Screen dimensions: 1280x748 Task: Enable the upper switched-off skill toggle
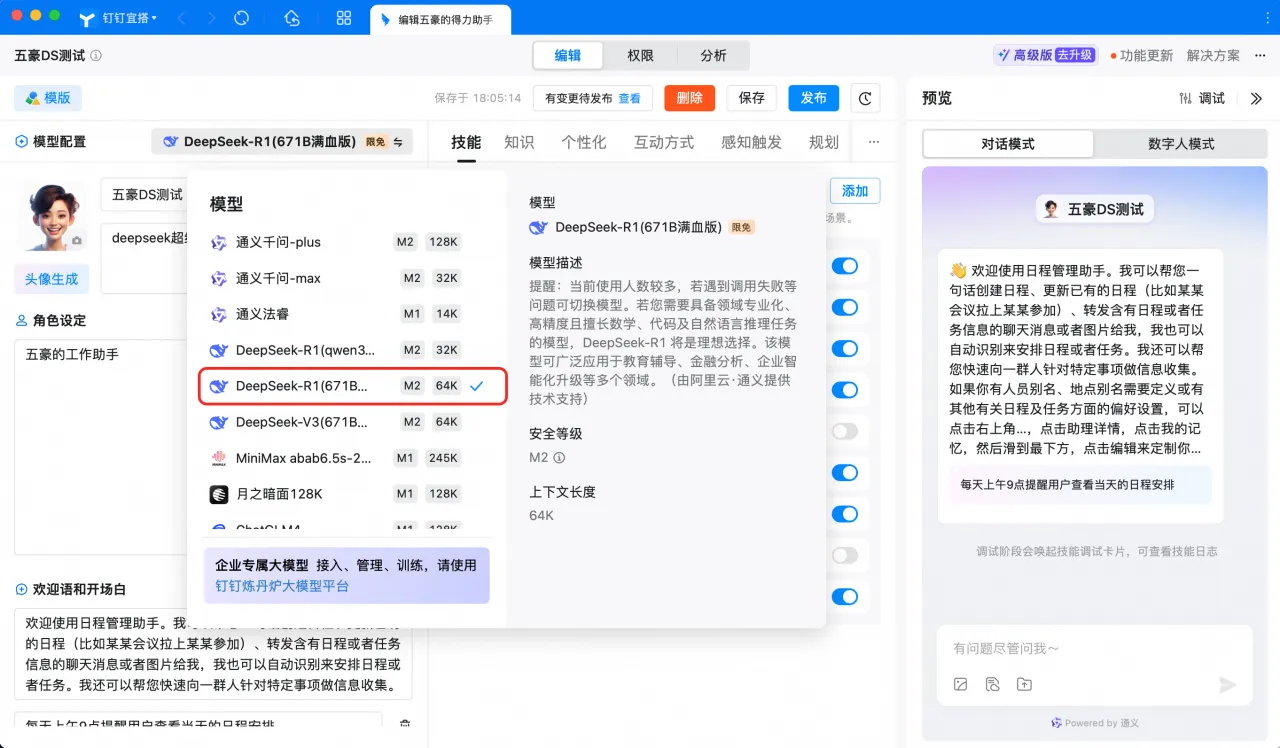pyautogui.click(x=845, y=431)
